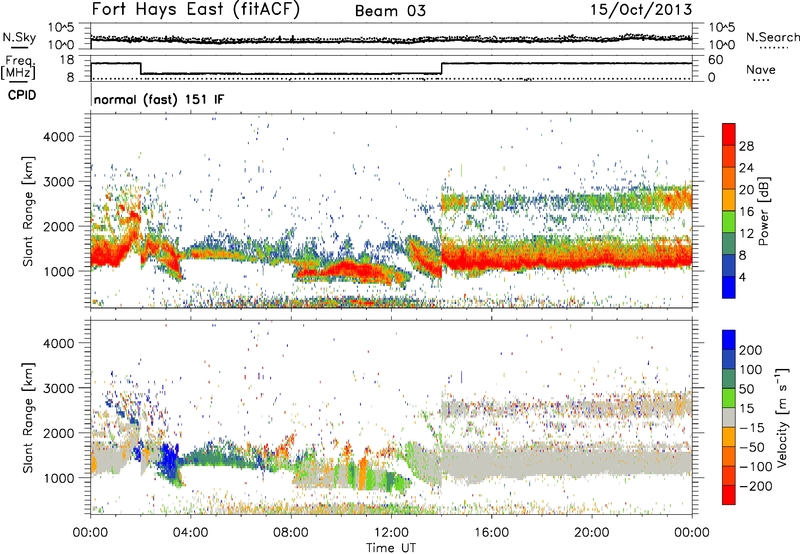The image size is (800, 554).
Task: Click the 'Nave' legend label
Action: pyautogui.click(x=761, y=70)
